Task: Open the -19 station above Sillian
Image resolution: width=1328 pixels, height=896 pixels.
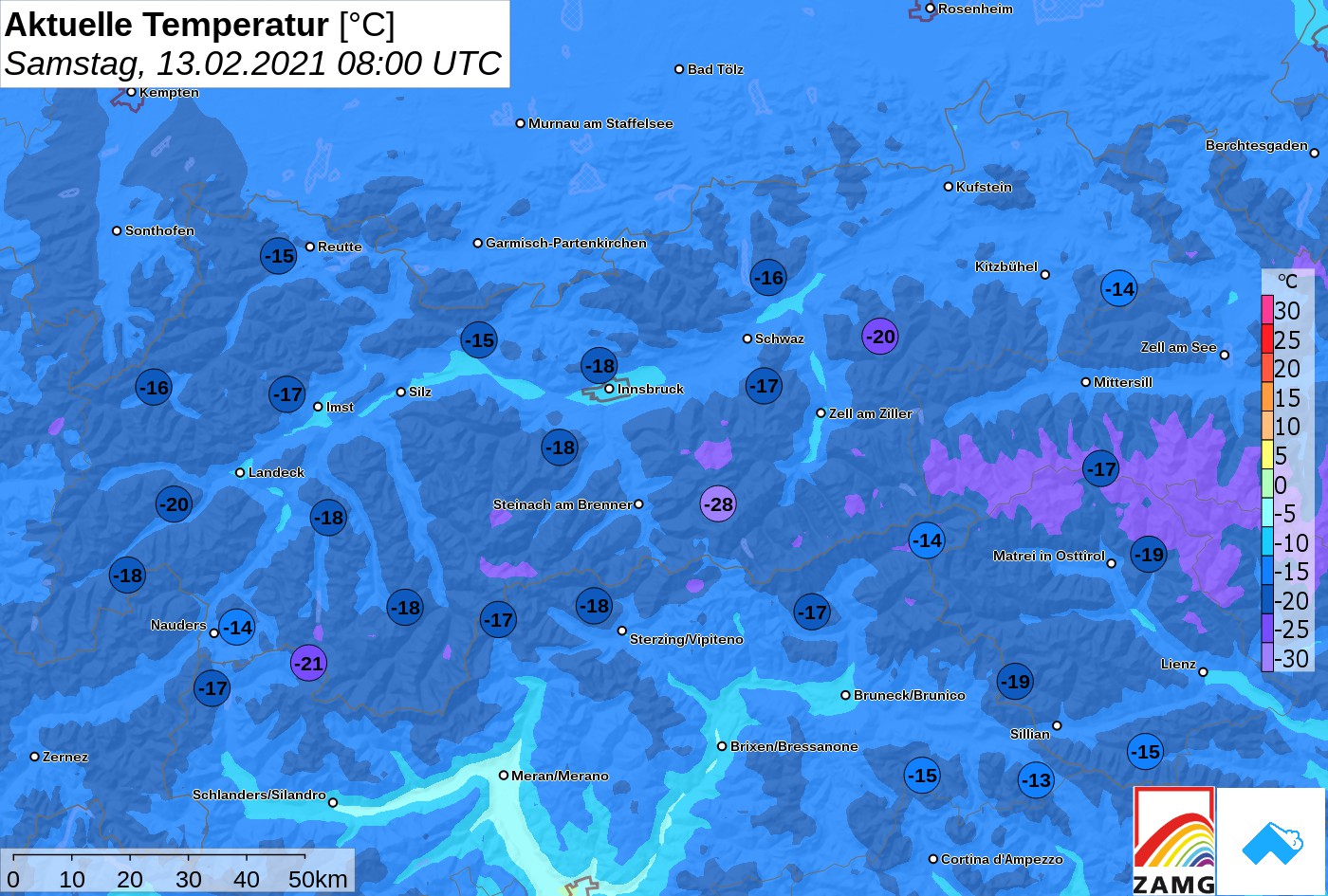Action: [1015, 681]
